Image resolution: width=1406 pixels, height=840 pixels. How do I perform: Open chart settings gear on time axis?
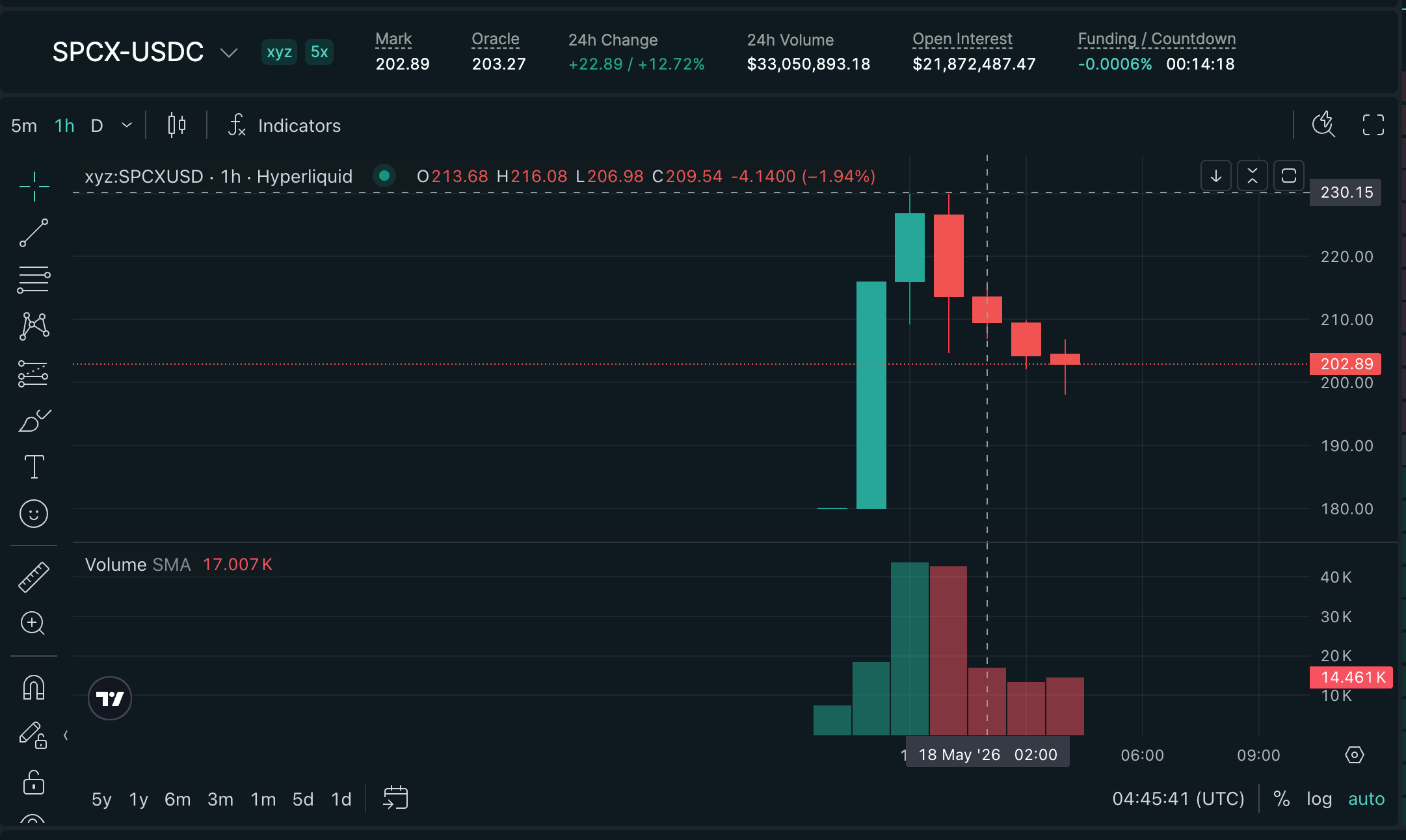pos(1354,755)
